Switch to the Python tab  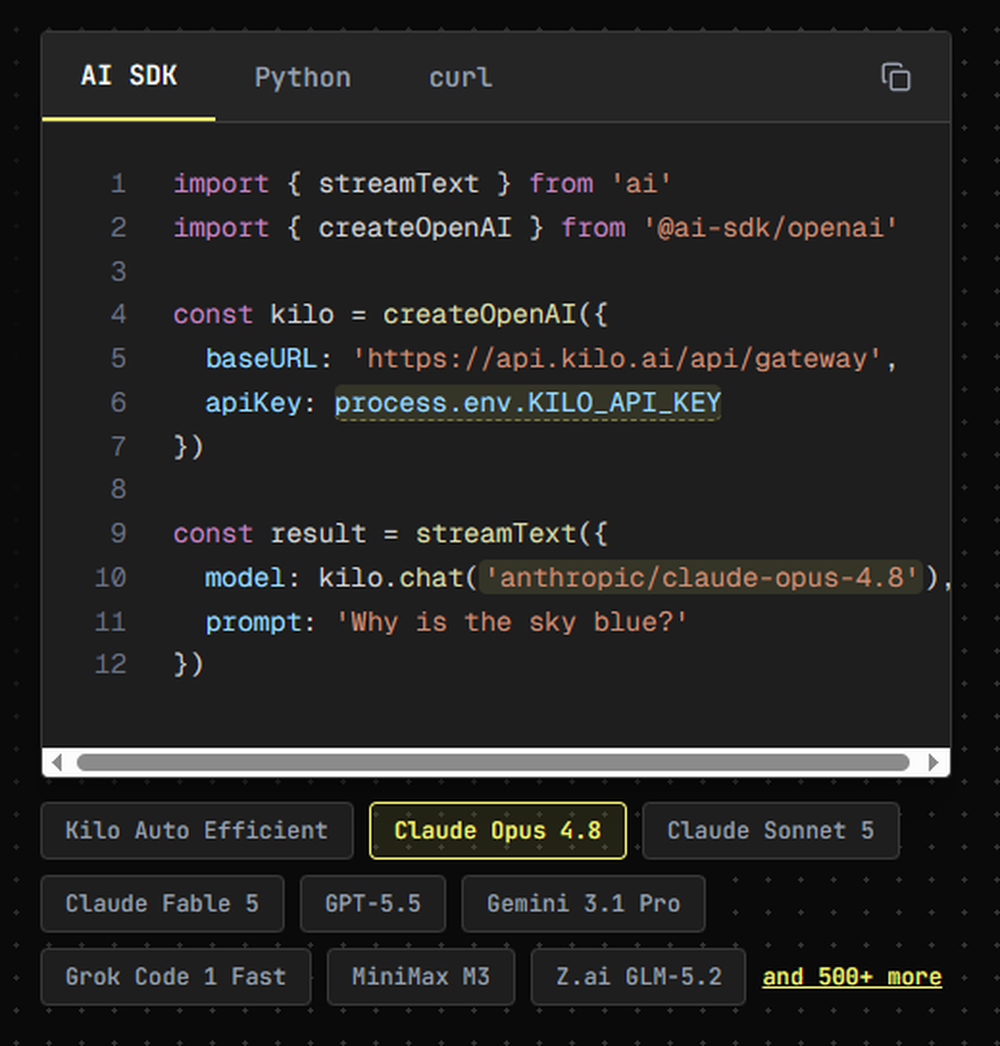click(302, 77)
